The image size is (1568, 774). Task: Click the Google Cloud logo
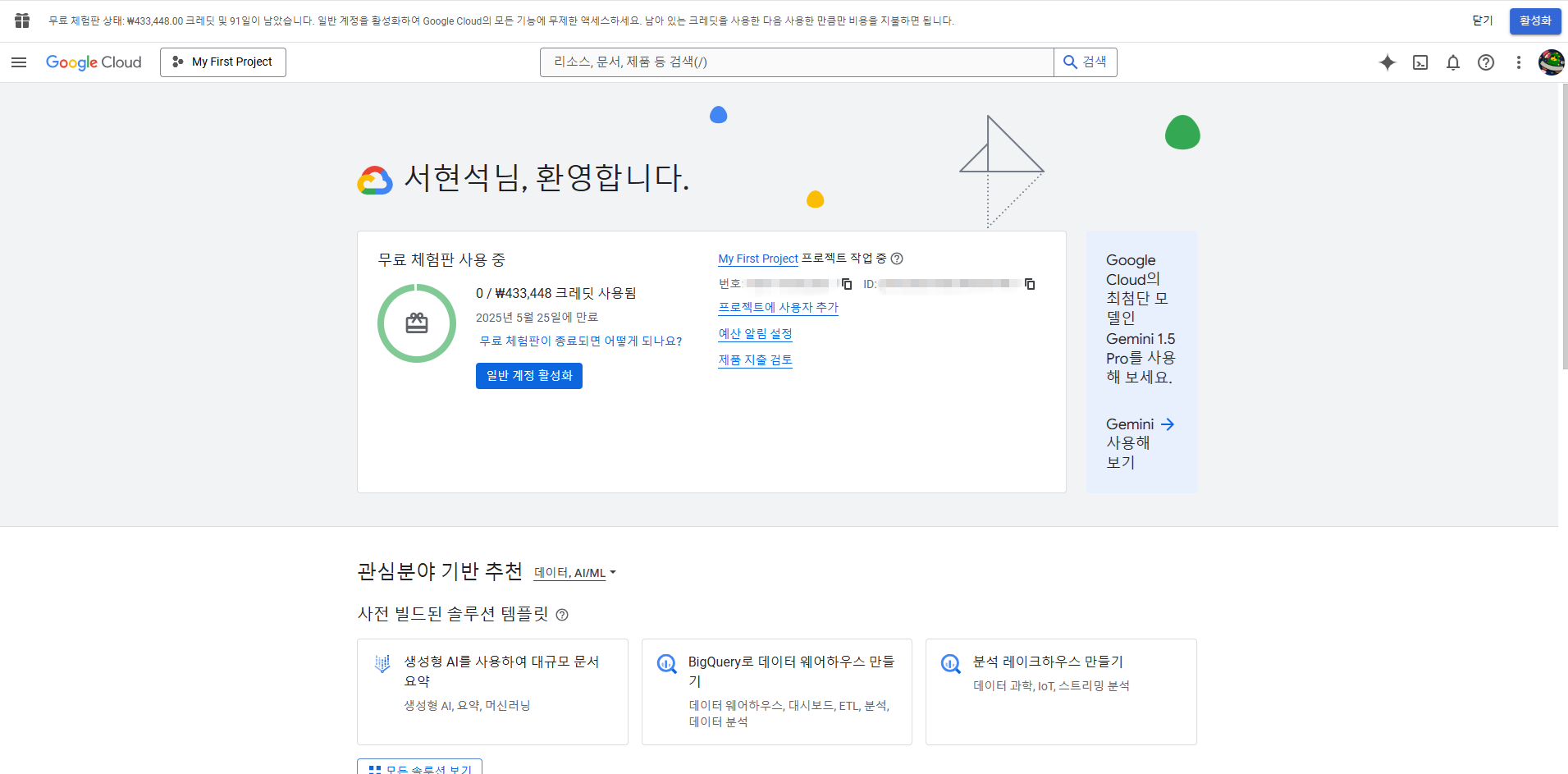[x=94, y=62]
